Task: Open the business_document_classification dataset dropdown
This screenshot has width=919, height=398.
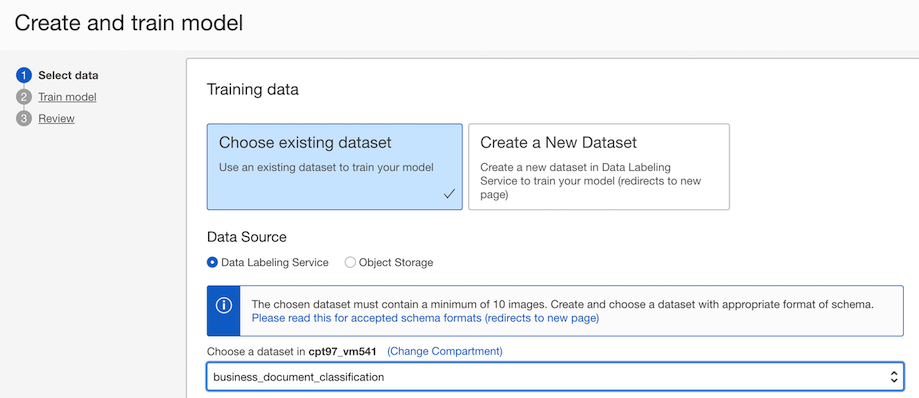Action: [555, 377]
